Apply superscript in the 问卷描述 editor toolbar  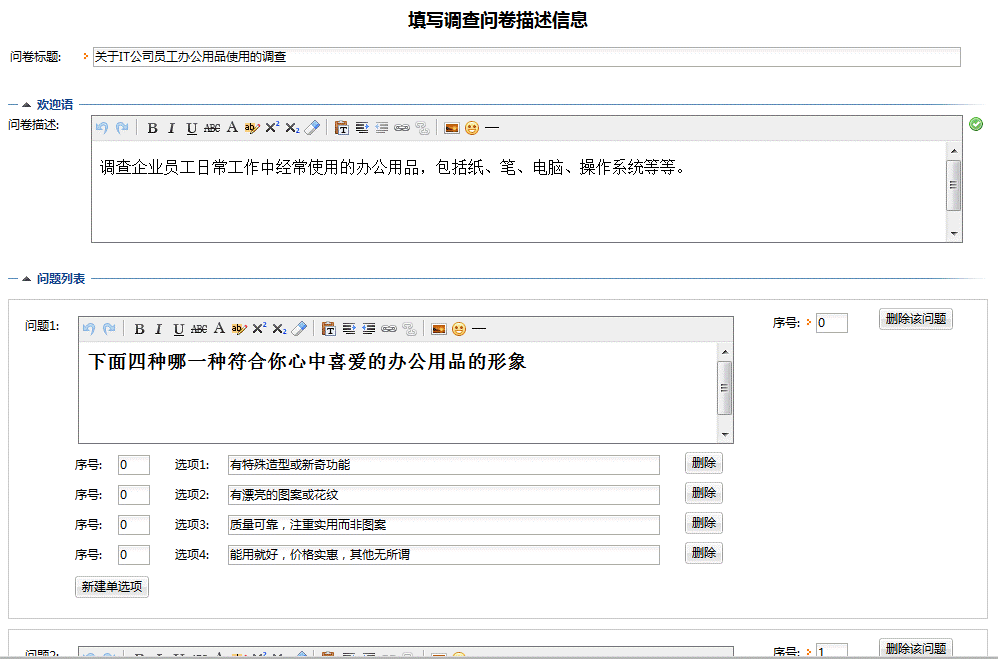point(272,128)
